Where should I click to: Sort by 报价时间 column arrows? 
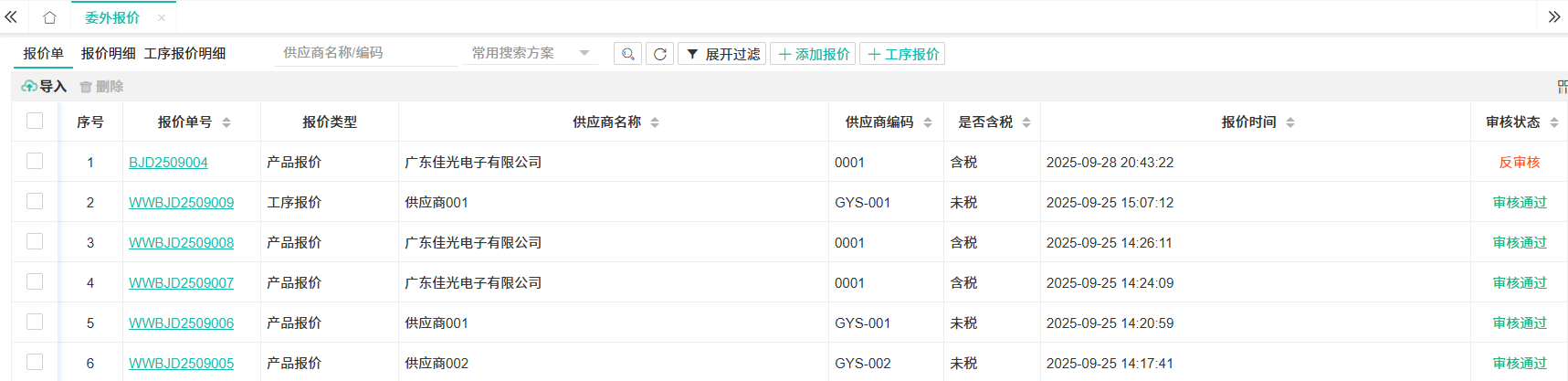pos(1290,122)
